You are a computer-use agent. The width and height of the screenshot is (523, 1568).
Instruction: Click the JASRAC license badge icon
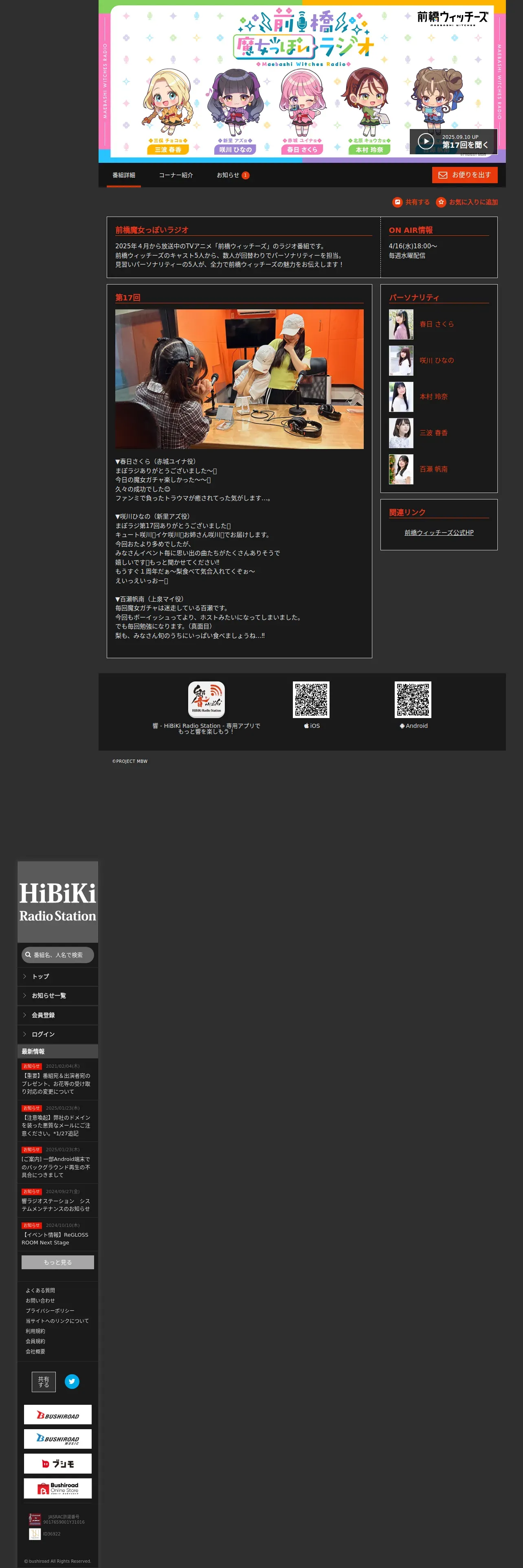click(x=35, y=1519)
